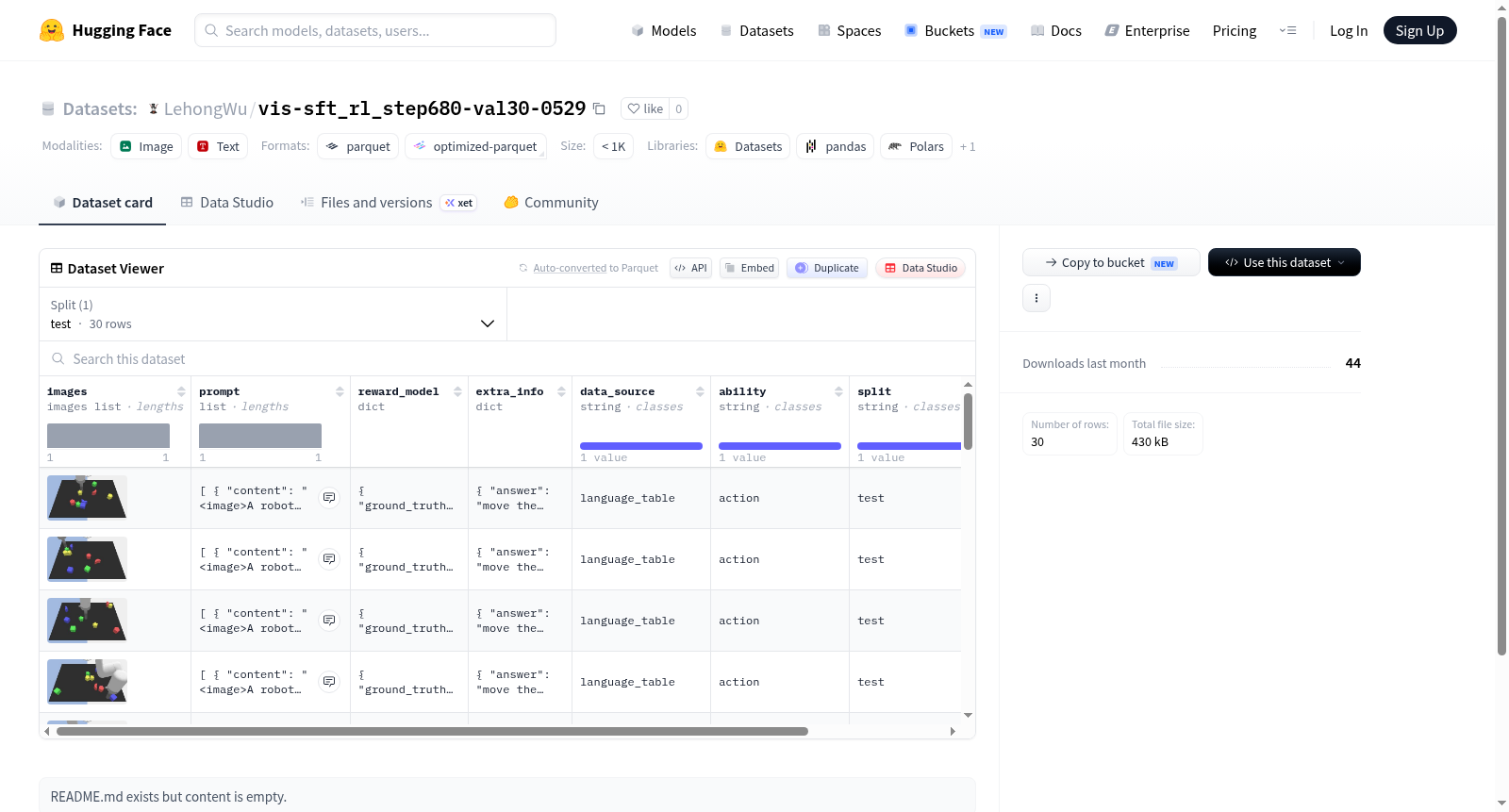The image size is (1509, 812).
Task: Open the fourth row robot image thumbnail
Action: (x=87, y=682)
